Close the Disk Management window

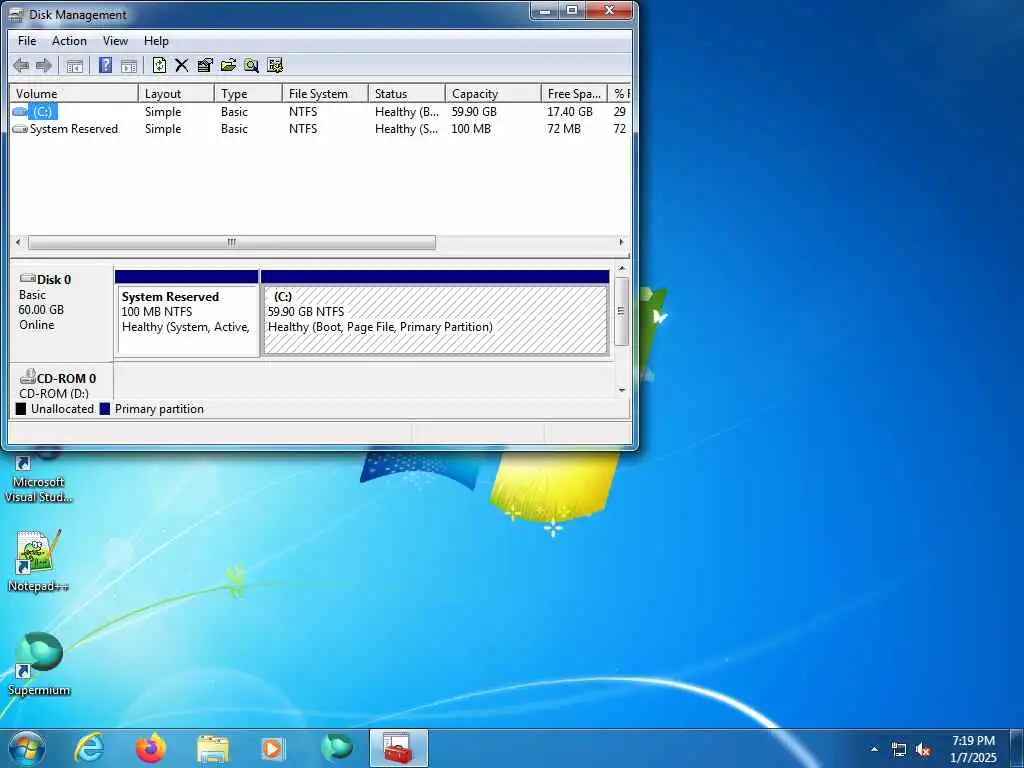(609, 10)
